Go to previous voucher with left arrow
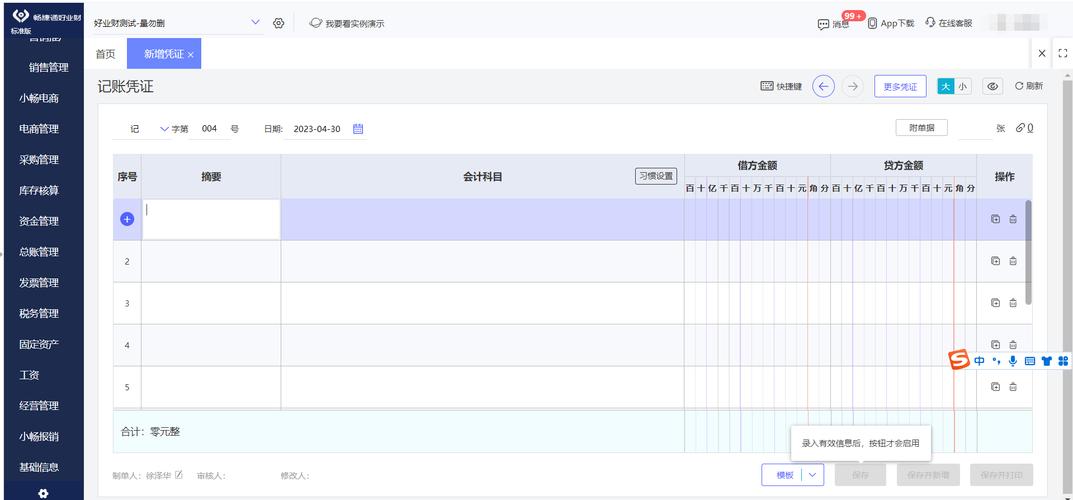Image resolution: width=1073 pixels, height=500 pixels. (x=823, y=86)
